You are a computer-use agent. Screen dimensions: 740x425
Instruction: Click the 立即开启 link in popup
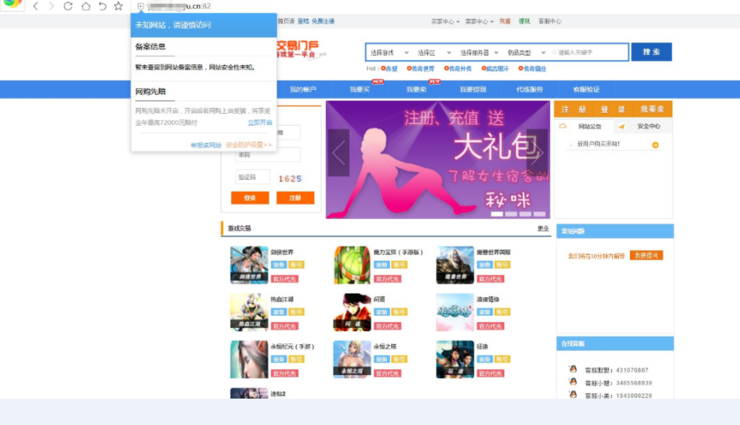click(x=259, y=123)
